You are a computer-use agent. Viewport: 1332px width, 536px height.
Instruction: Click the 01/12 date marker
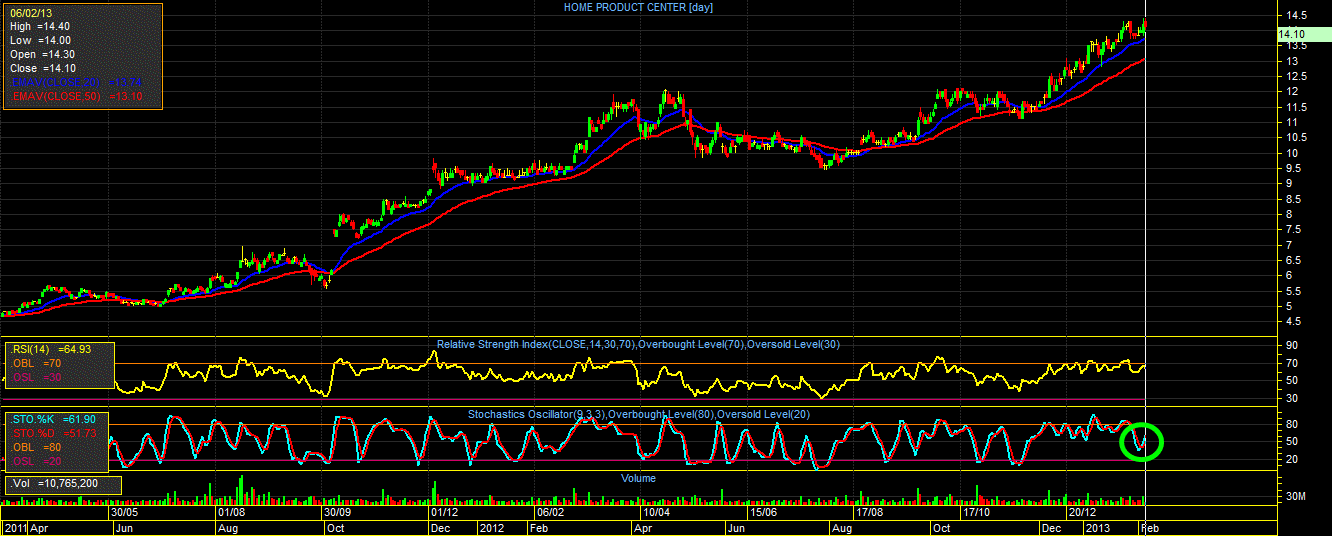pyautogui.click(x=445, y=512)
